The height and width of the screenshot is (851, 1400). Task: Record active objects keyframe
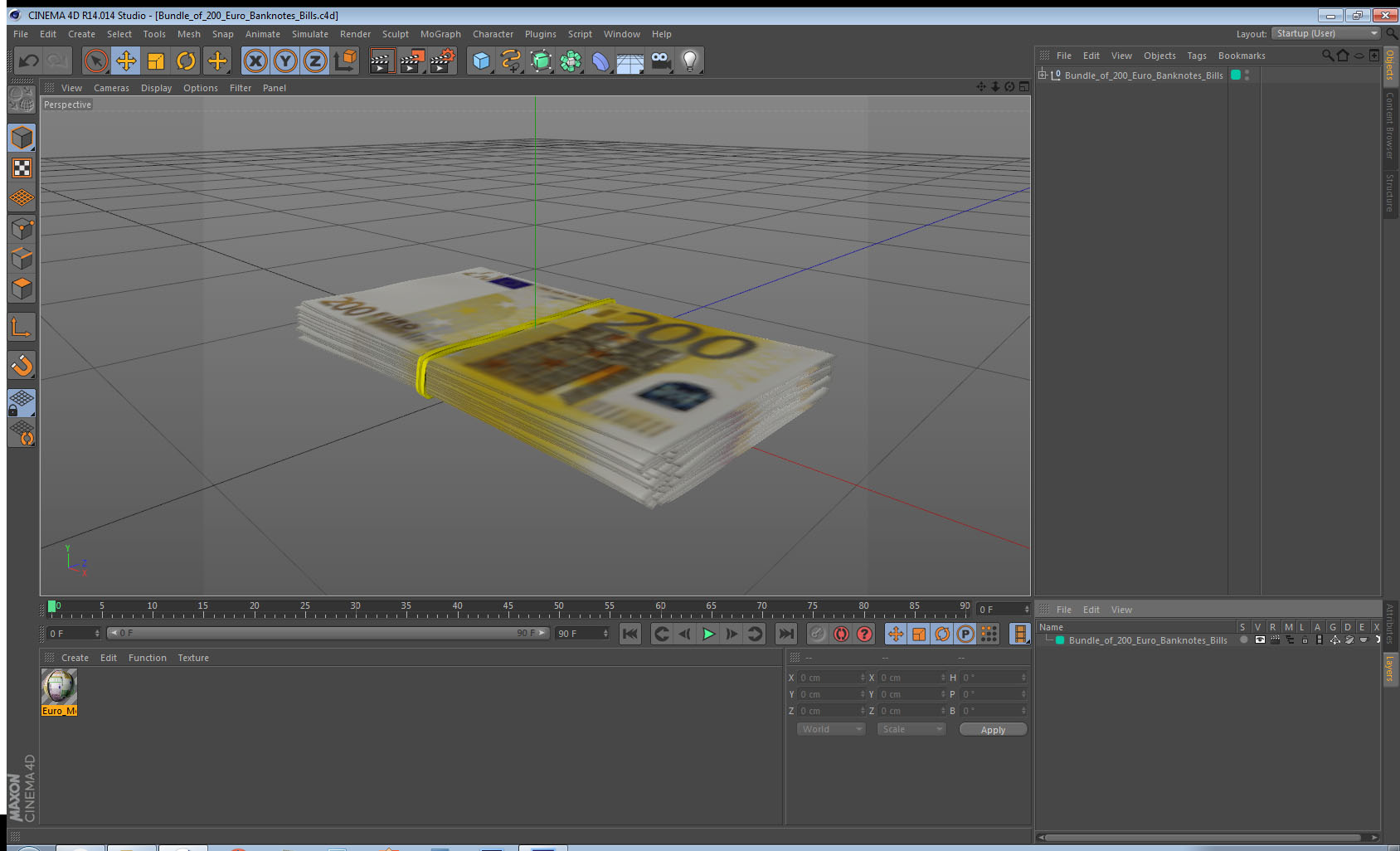pyautogui.click(x=818, y=634)
